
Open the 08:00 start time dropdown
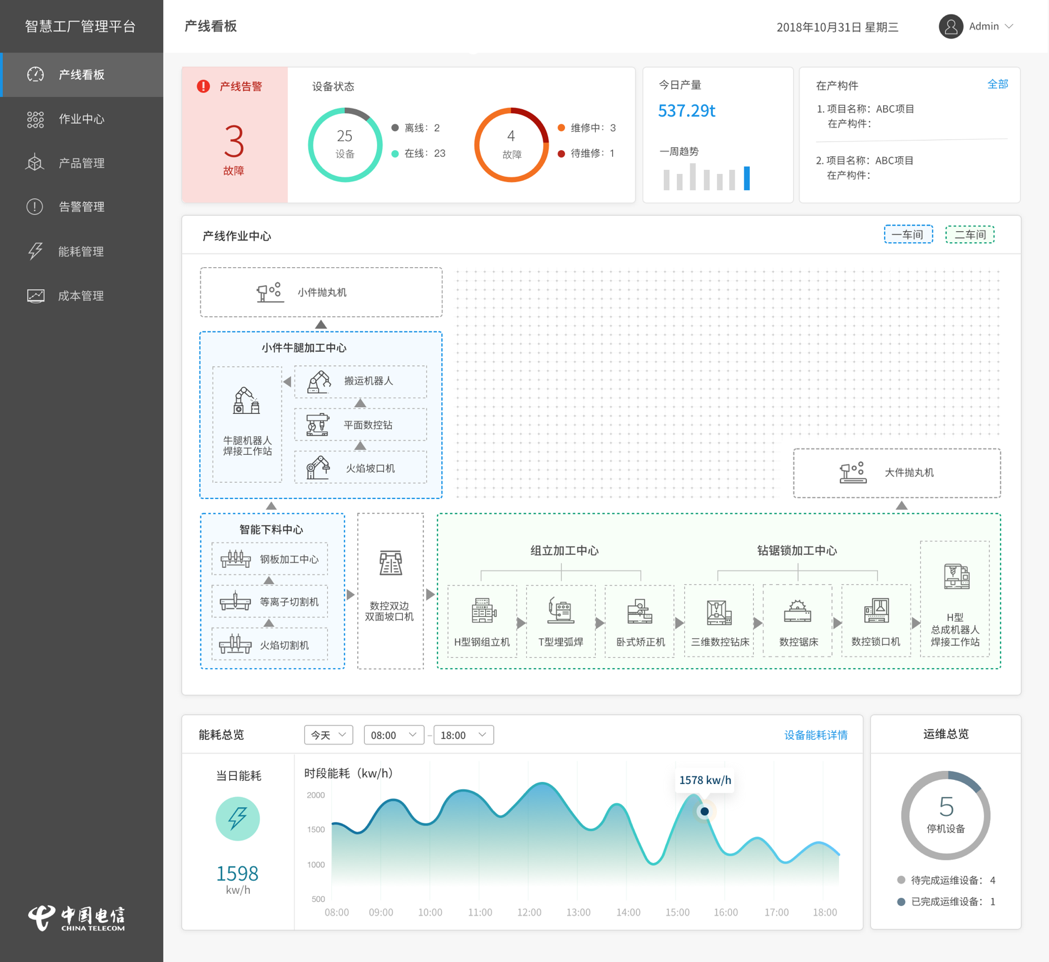coord(393,735)
